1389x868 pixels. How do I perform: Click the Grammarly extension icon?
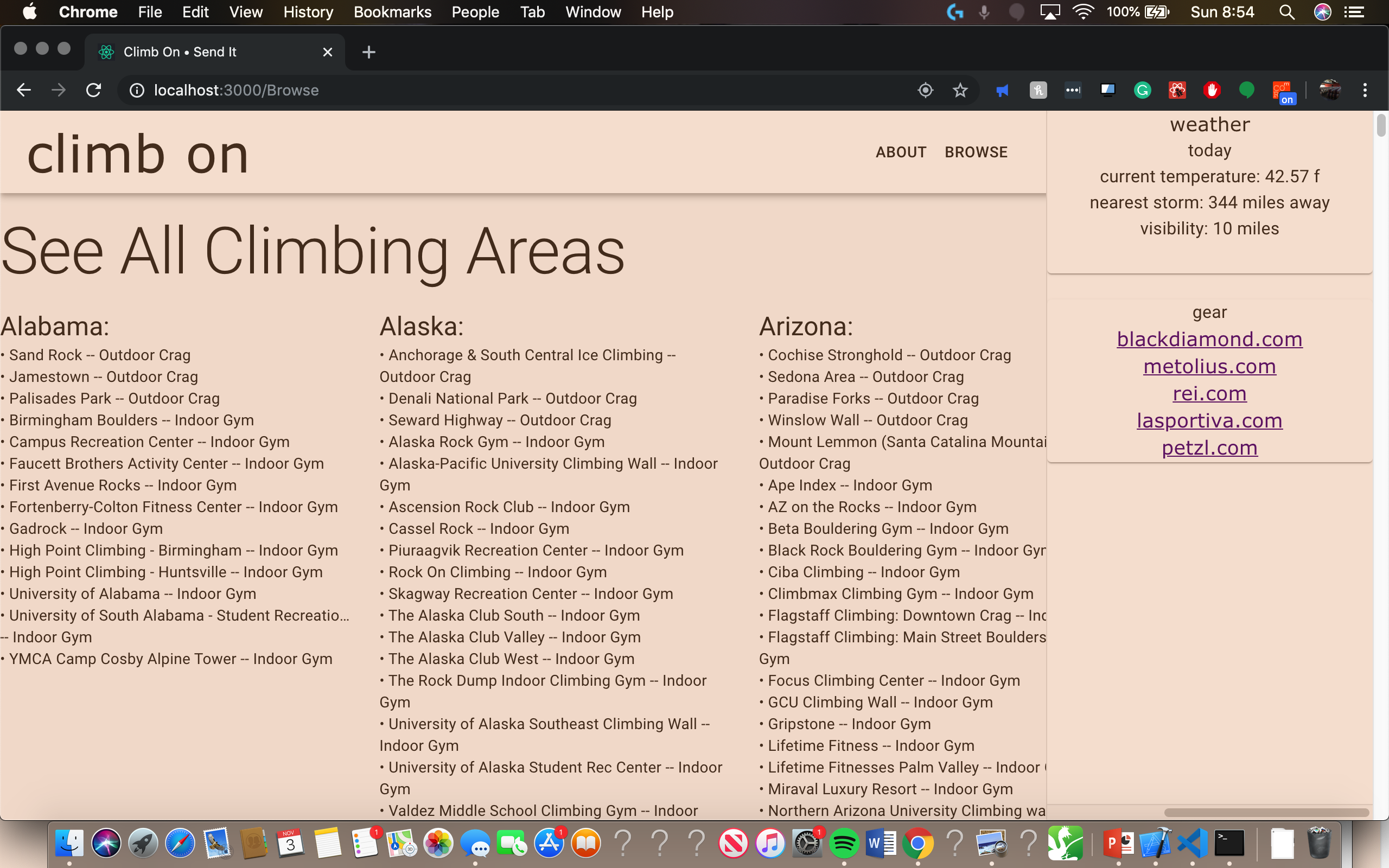click(1142, 90)
